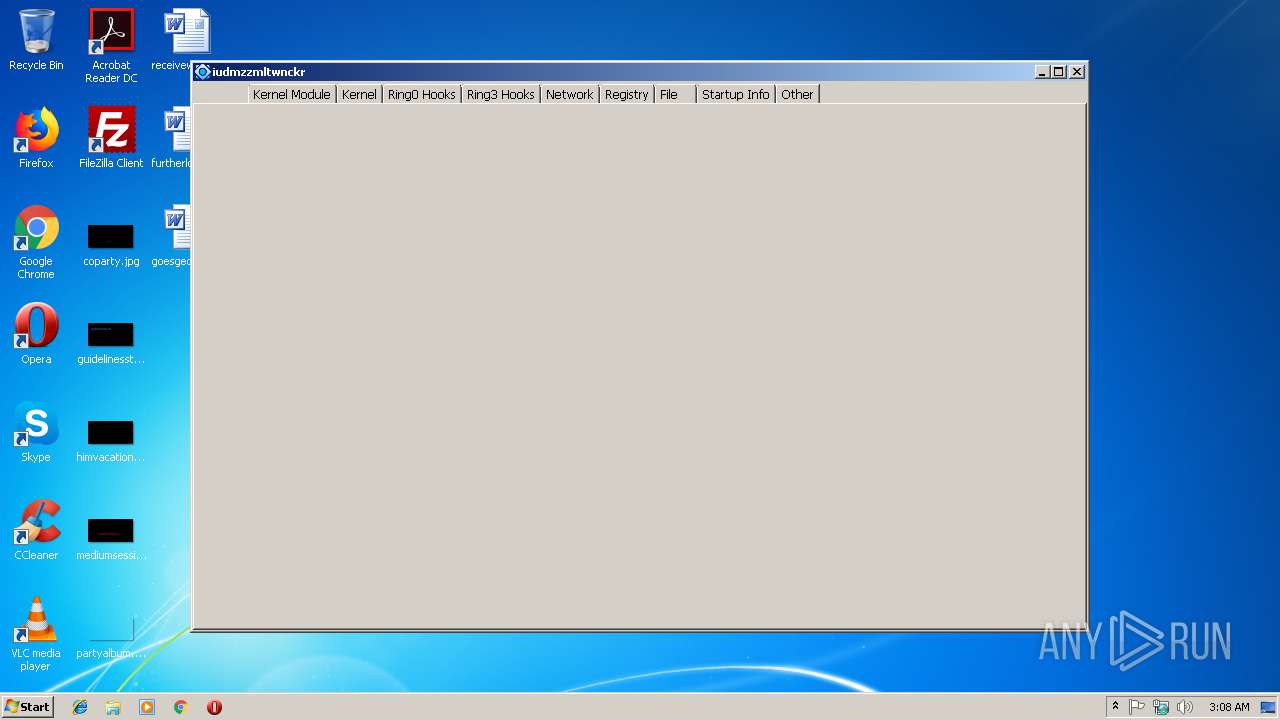Open Windows Explorer from taskbar

(x=113, y=707)
